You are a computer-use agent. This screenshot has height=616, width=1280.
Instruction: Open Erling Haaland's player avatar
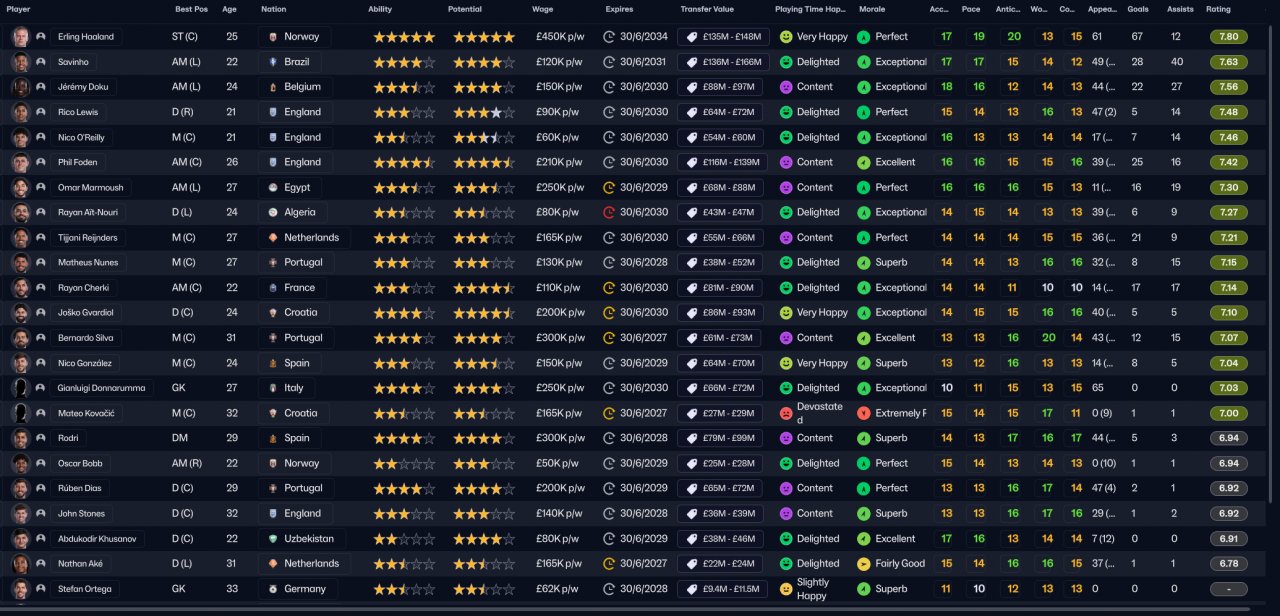click(x=20, y=37)
